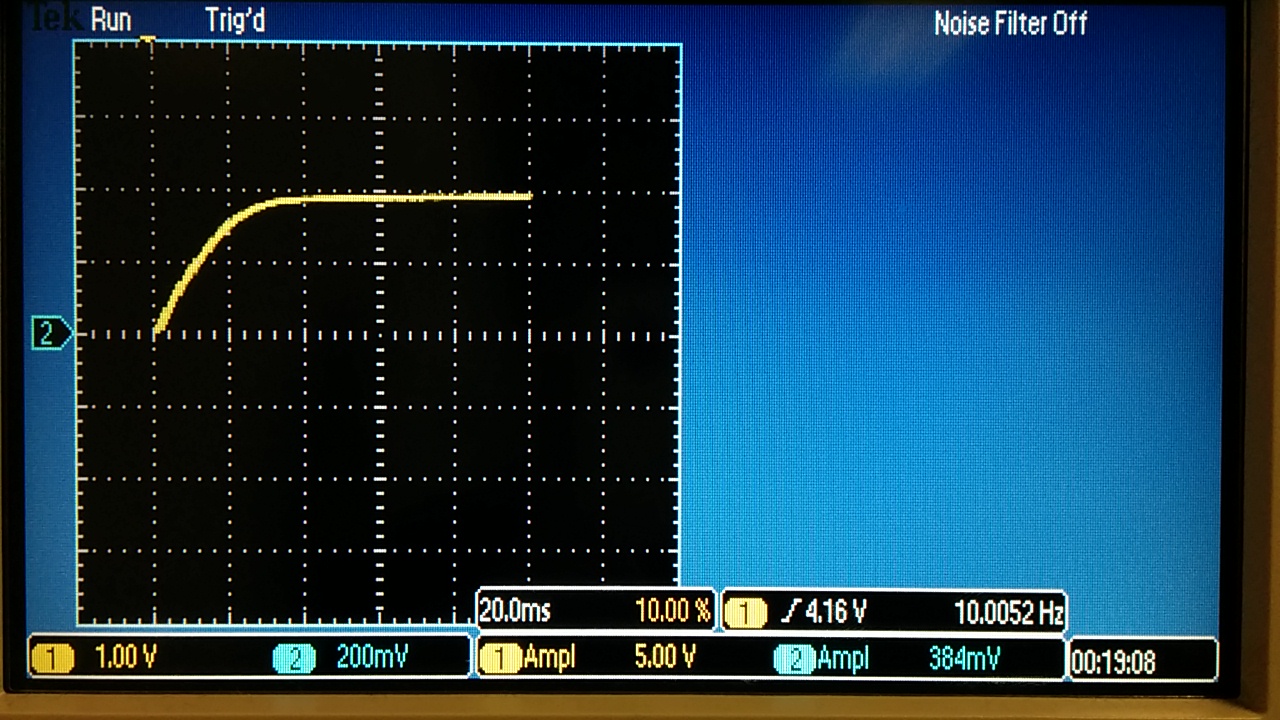Image resolution: width=1280 pixels, height=720 pixels.
Task: Click the Noise Filter Off label
Action: (1010, 24)
